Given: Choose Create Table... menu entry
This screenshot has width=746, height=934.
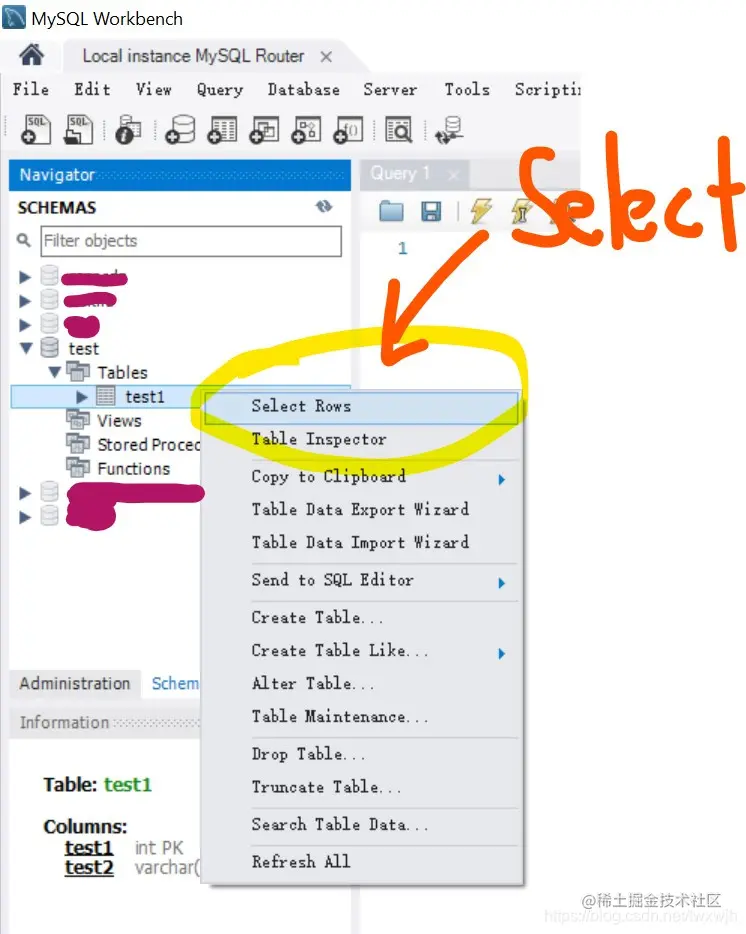Looking at the screenshot, I should [x=361, y=618].
